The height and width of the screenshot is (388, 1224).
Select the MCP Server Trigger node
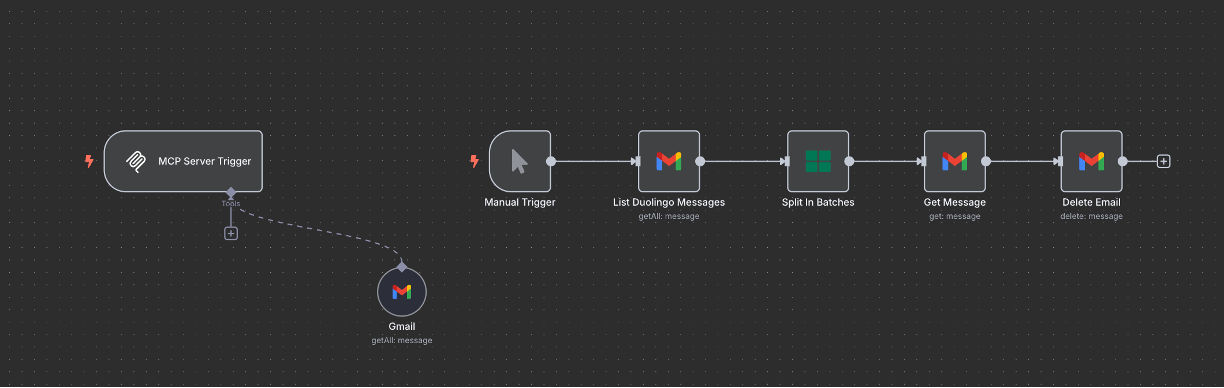pos(183,161)
